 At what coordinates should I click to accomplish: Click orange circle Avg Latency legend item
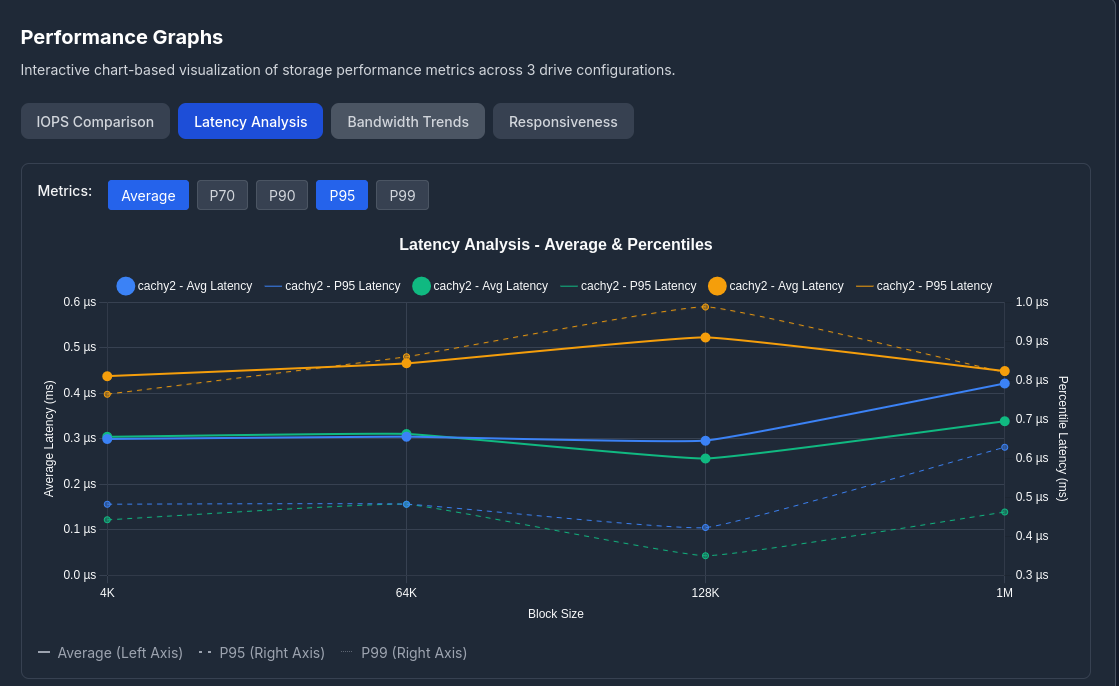776,286
